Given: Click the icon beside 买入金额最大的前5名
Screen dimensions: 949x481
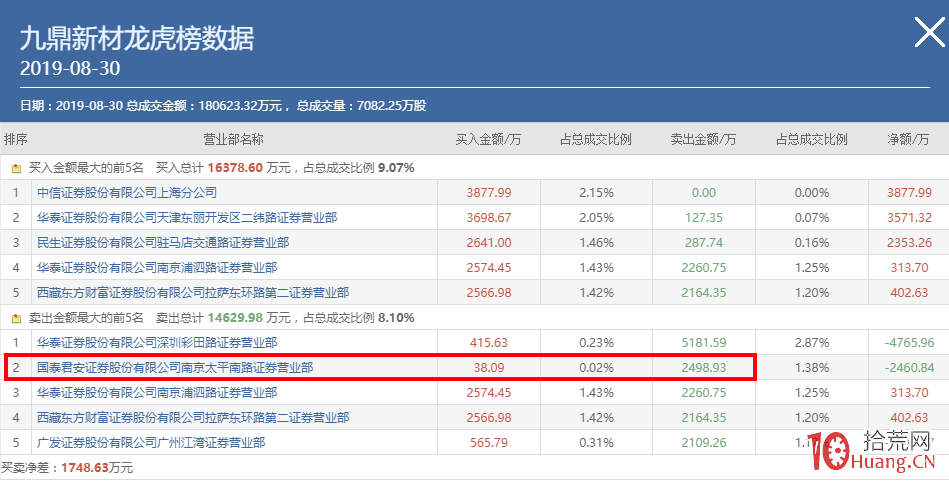Looking at the screenshot, I should [16, 168].
